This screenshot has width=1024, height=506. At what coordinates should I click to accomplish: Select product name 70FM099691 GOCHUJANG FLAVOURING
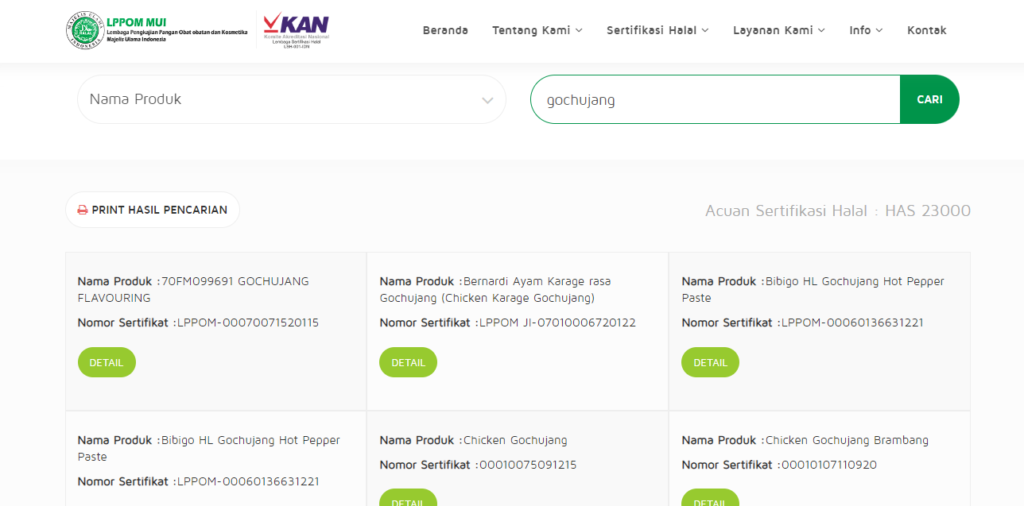tap(193, 289)
